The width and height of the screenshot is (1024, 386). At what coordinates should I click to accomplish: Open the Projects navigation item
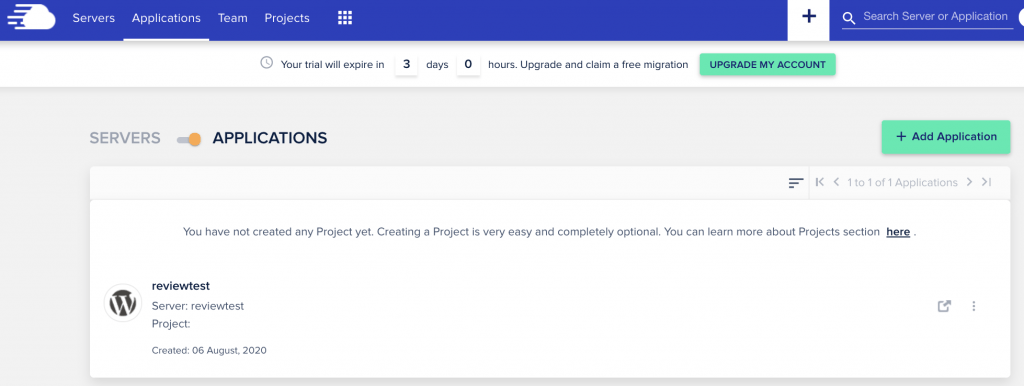tap(287, 18)
